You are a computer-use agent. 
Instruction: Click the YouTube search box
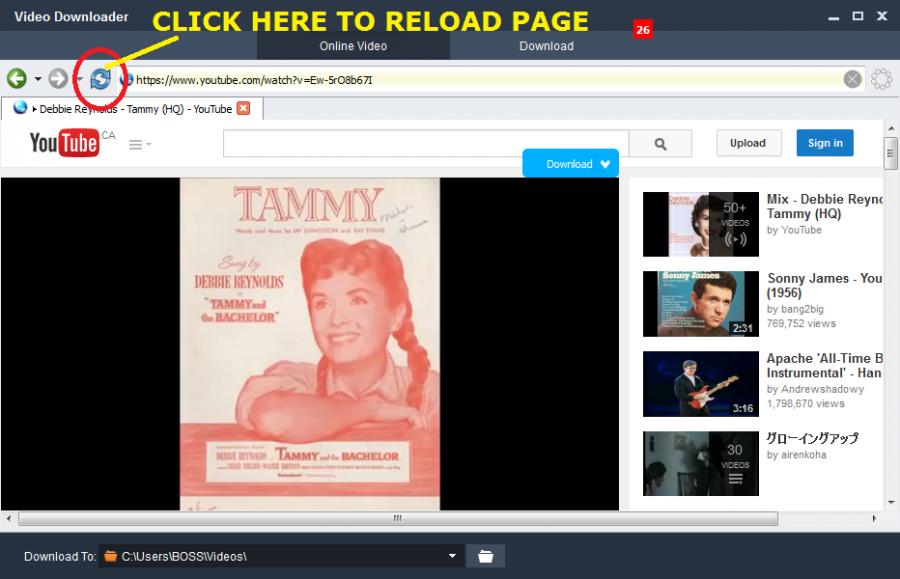coord(426,143)
